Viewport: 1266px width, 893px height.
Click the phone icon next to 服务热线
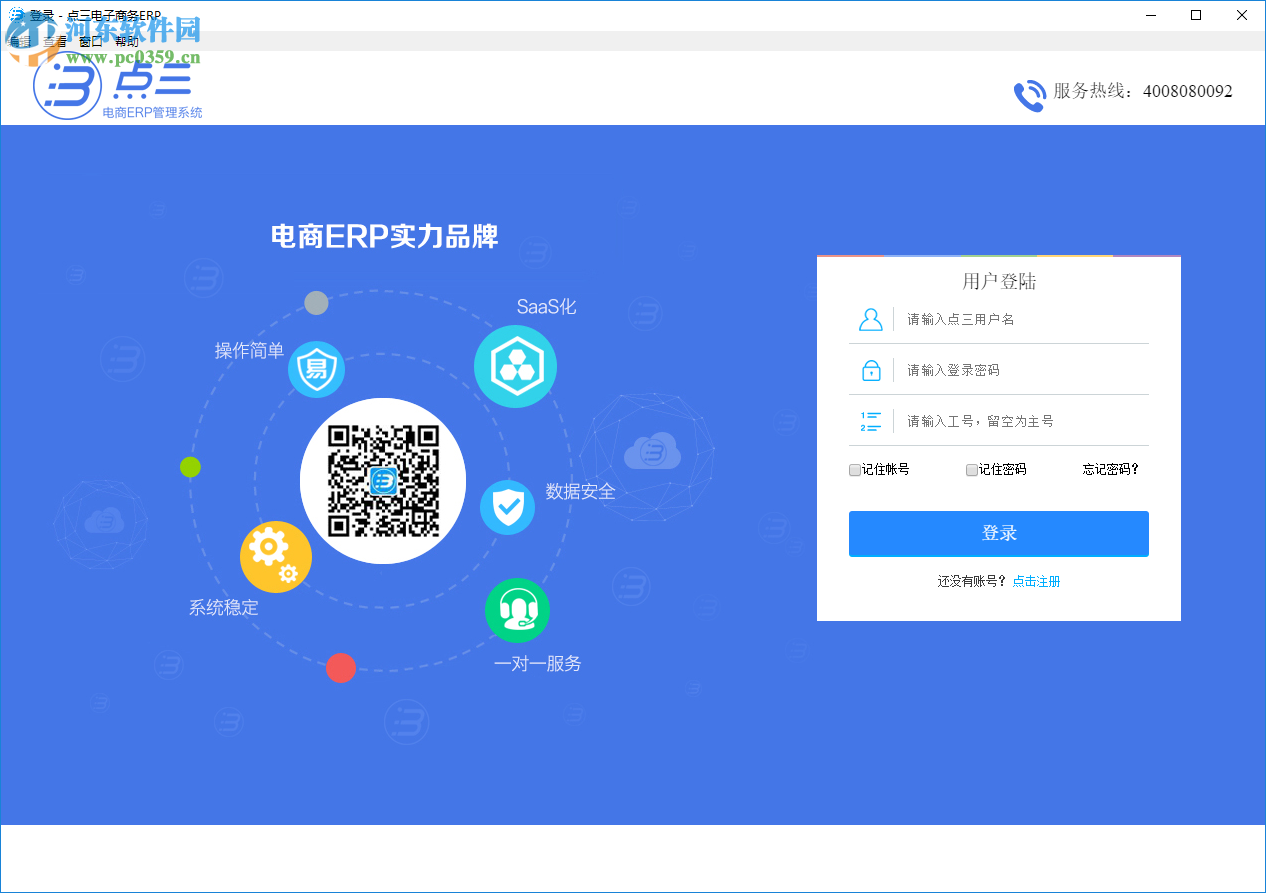click(1029, 95)
